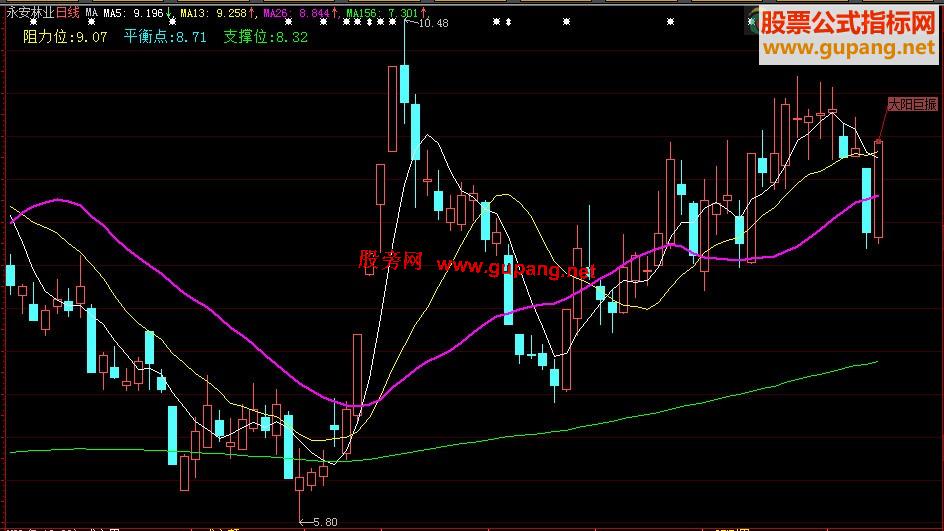Click the 5.80 low price marker
944x531 pixels.
click(325, 522)
